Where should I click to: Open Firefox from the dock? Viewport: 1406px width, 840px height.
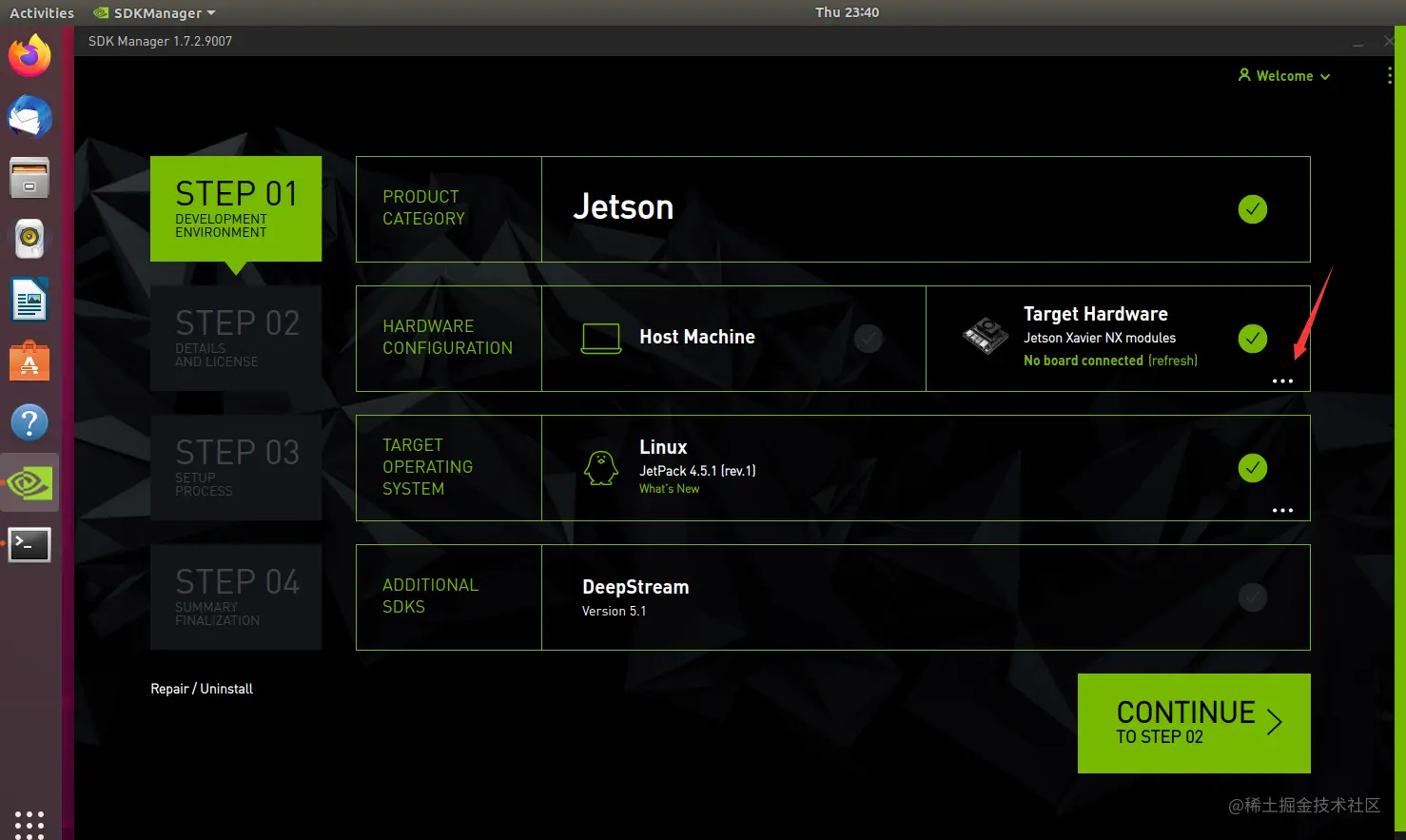29,55
